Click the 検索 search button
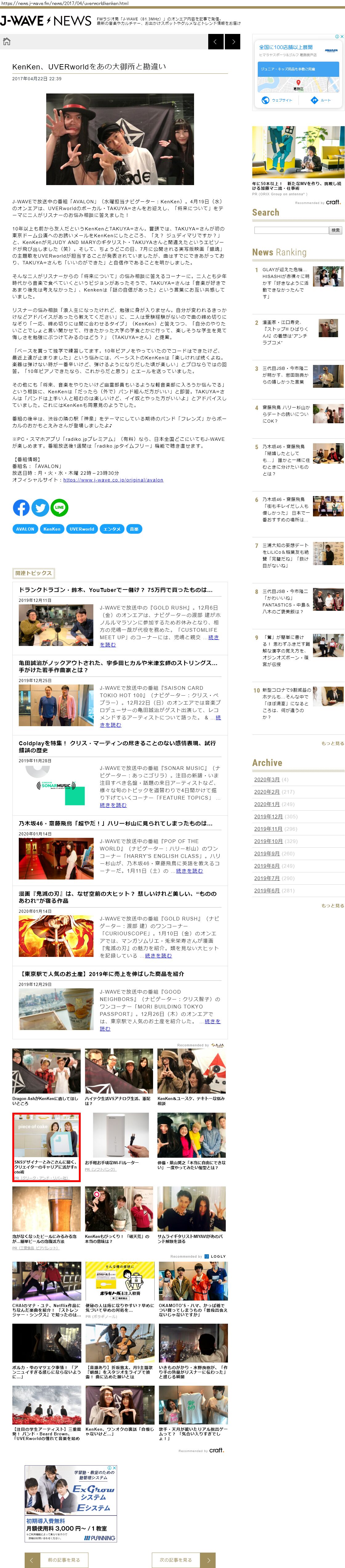The height and width of the screenshot is (1568, 345). point(335,230)
